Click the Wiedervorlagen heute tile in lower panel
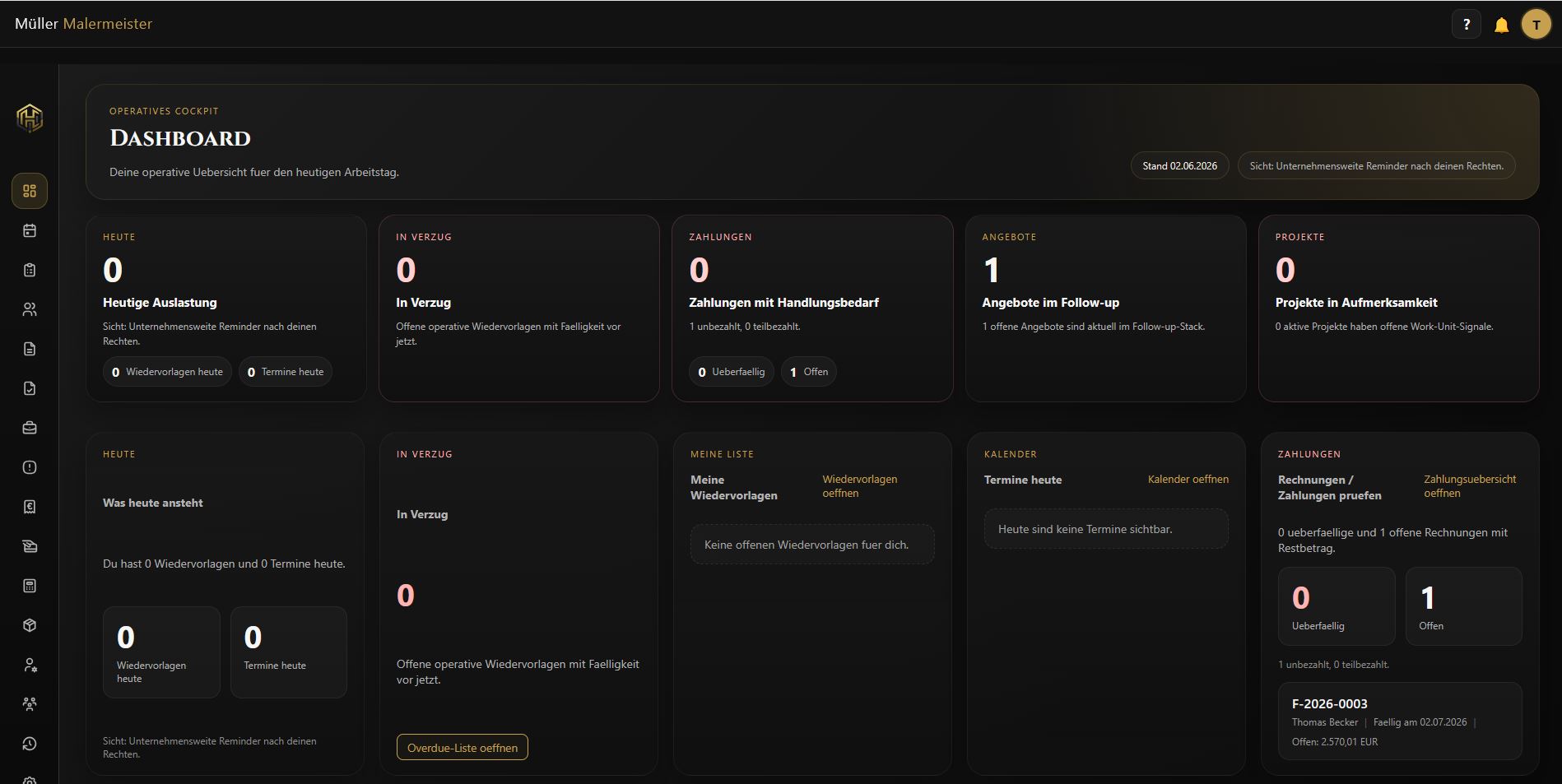1562x784 pixels. 161,652
